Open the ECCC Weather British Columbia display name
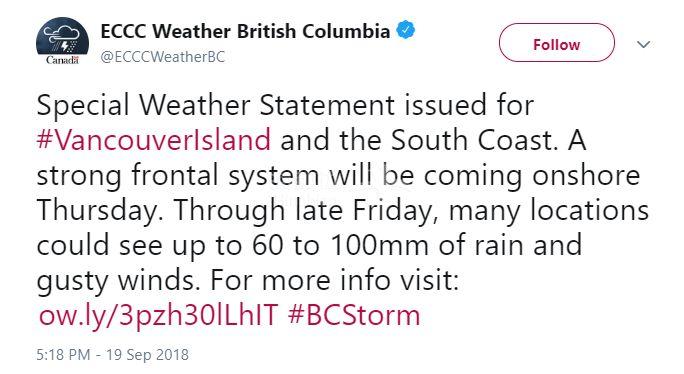The height and width of the screenshot is (374, 684). pos(245,31)
